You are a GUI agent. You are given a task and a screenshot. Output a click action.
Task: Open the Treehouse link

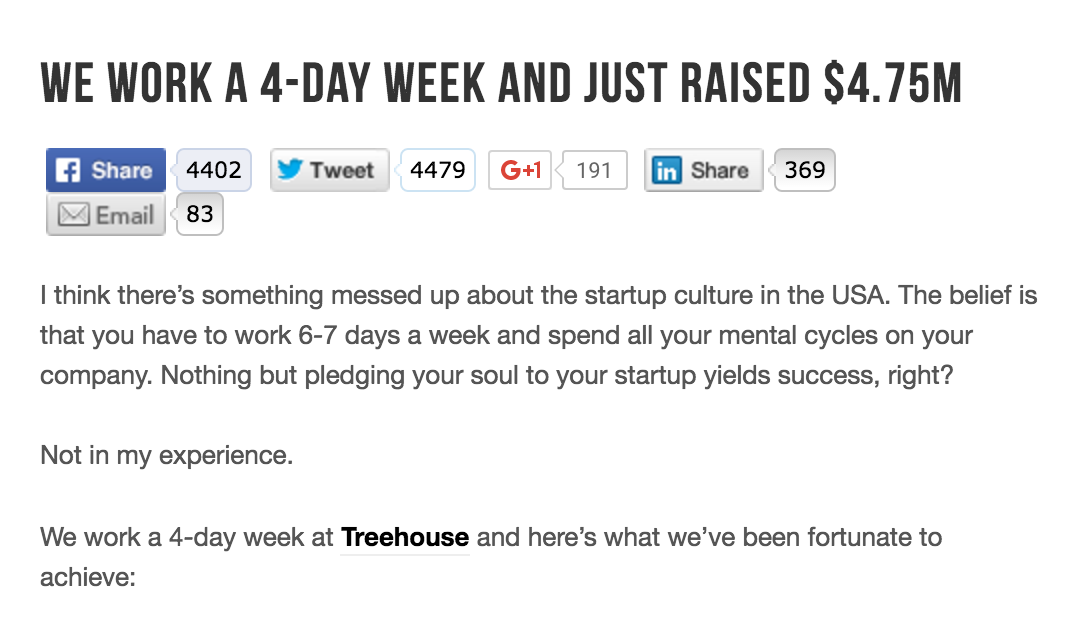[405, 537]
